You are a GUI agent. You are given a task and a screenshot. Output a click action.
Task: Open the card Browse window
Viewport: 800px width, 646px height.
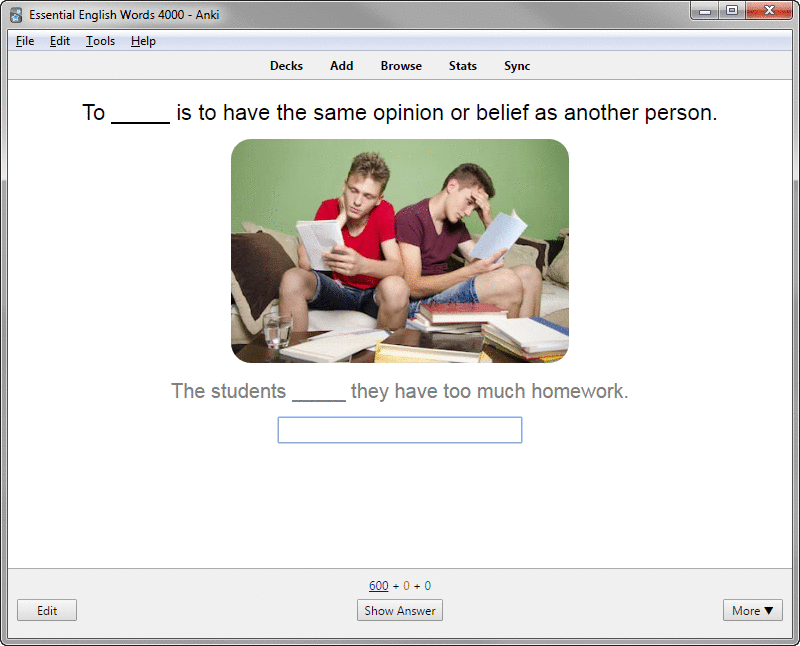pyautogui.click(x=401, y=66)
